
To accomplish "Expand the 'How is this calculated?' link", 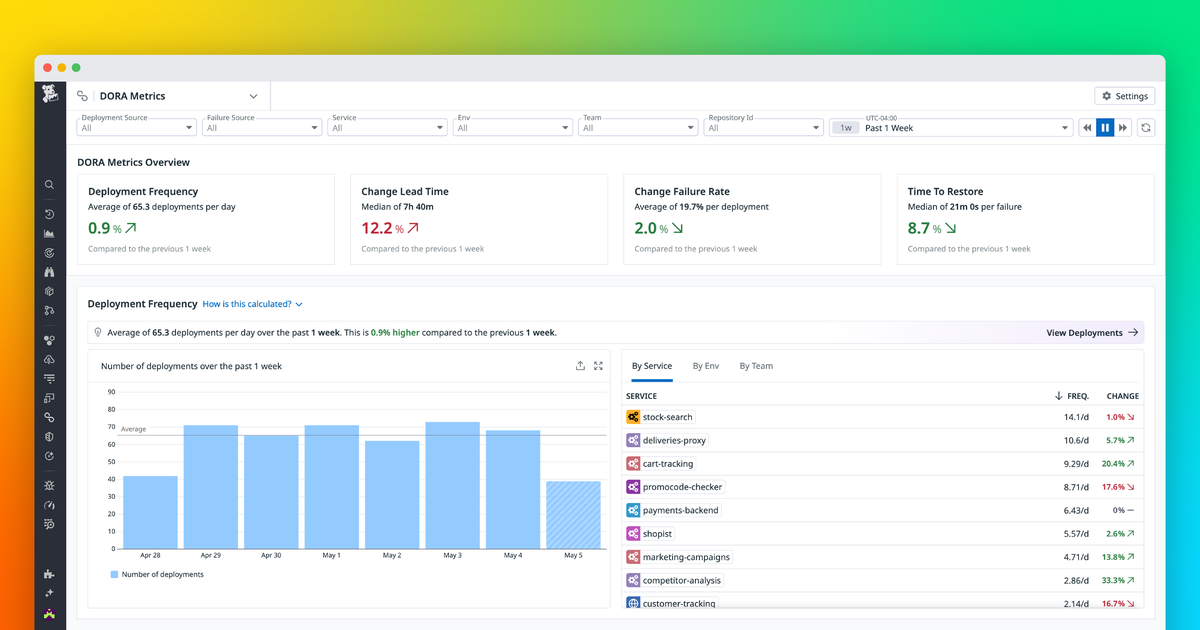I will coord(252,304).
